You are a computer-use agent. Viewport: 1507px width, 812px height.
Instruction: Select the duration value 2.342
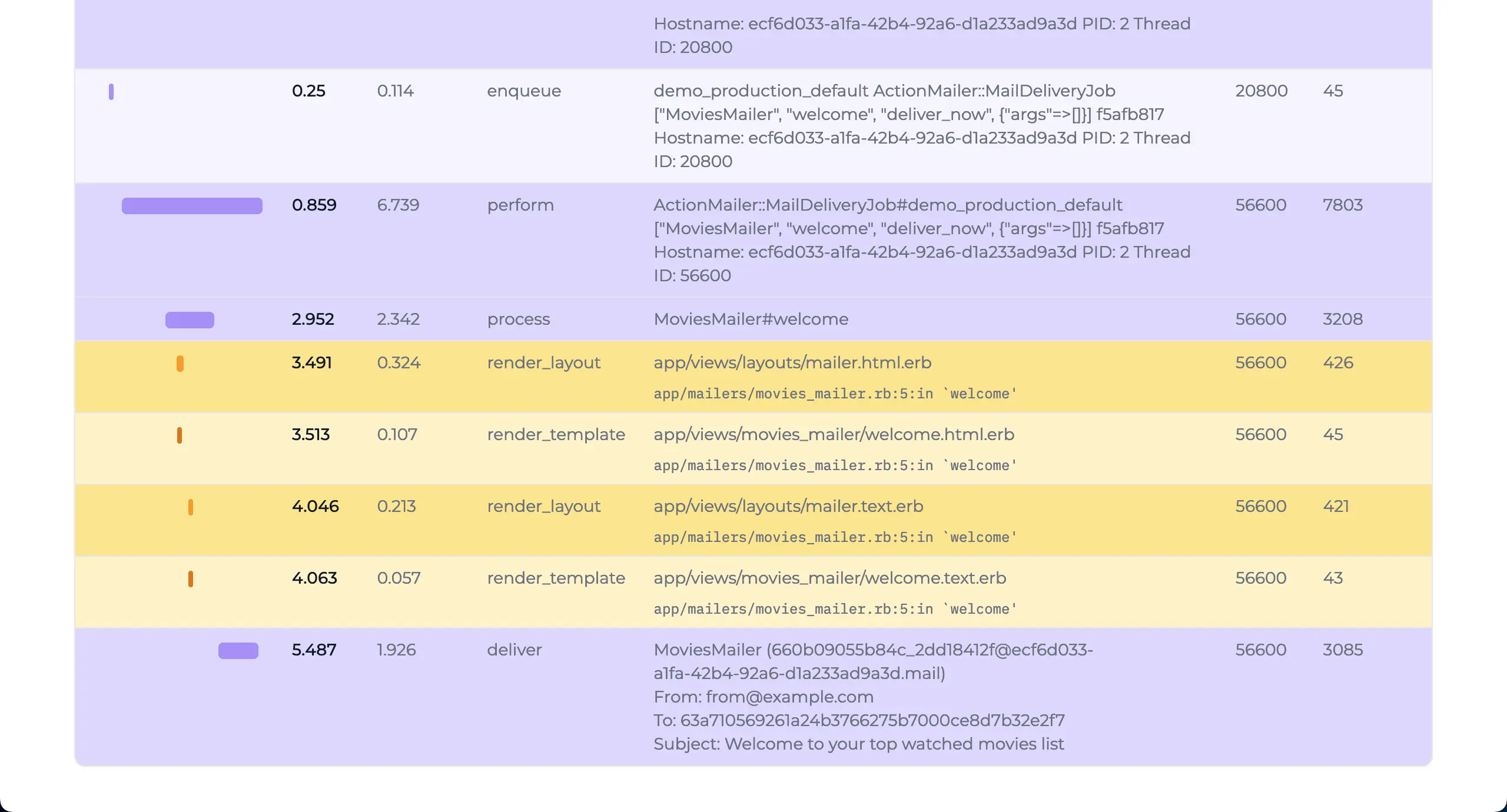coord(399,319)
